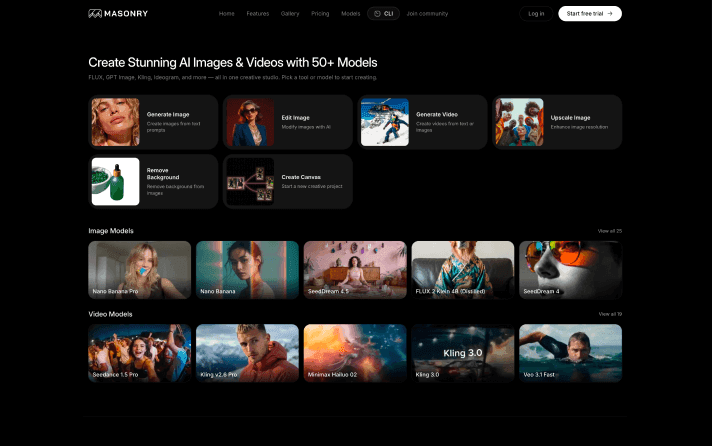712x446 pixels.
Task: Click the arrow icon in Start free trial
Action: 610,14
